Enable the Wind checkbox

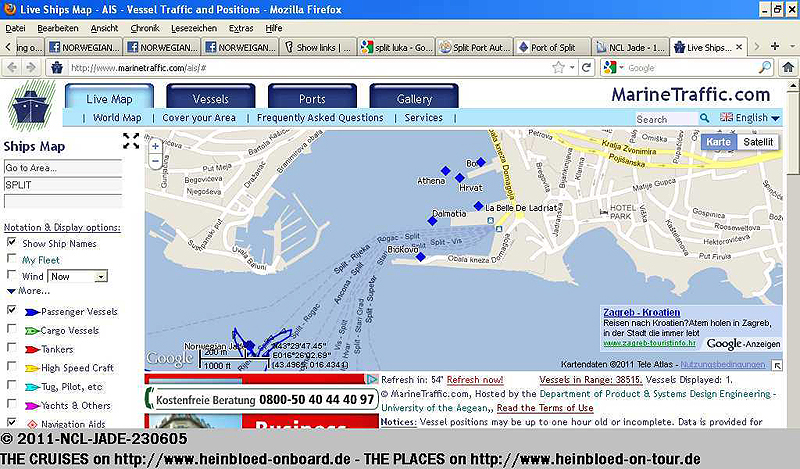[11, 275]
